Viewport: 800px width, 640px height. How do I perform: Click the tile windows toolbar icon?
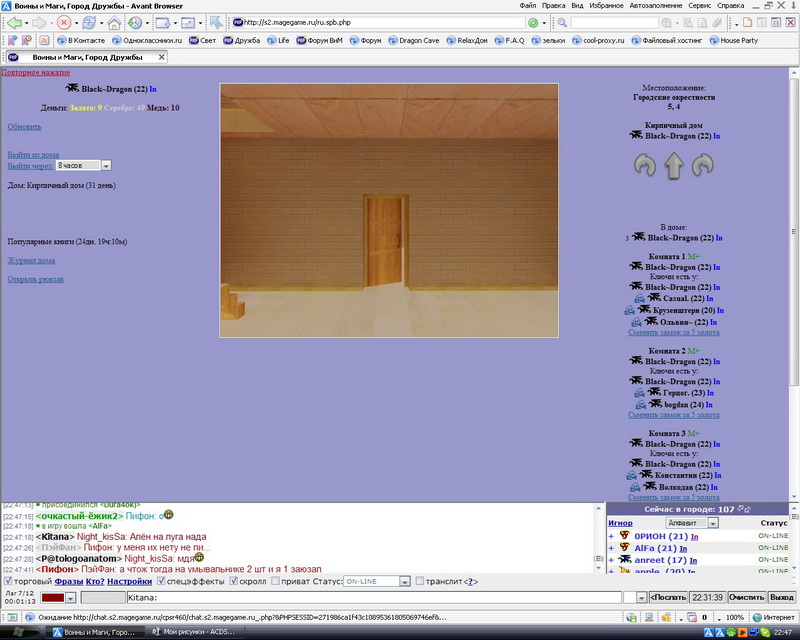coord(776,22)
